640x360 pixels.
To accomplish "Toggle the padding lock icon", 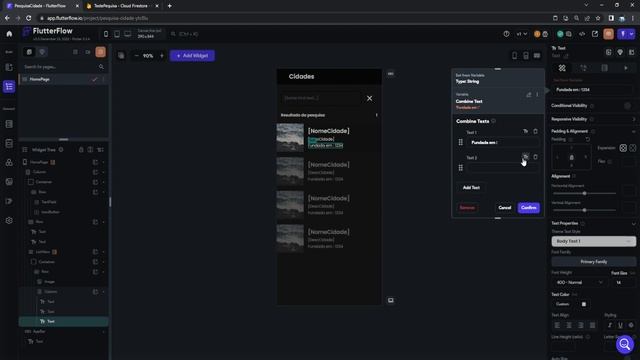I will pyautogui.click(x=571, y=157).
